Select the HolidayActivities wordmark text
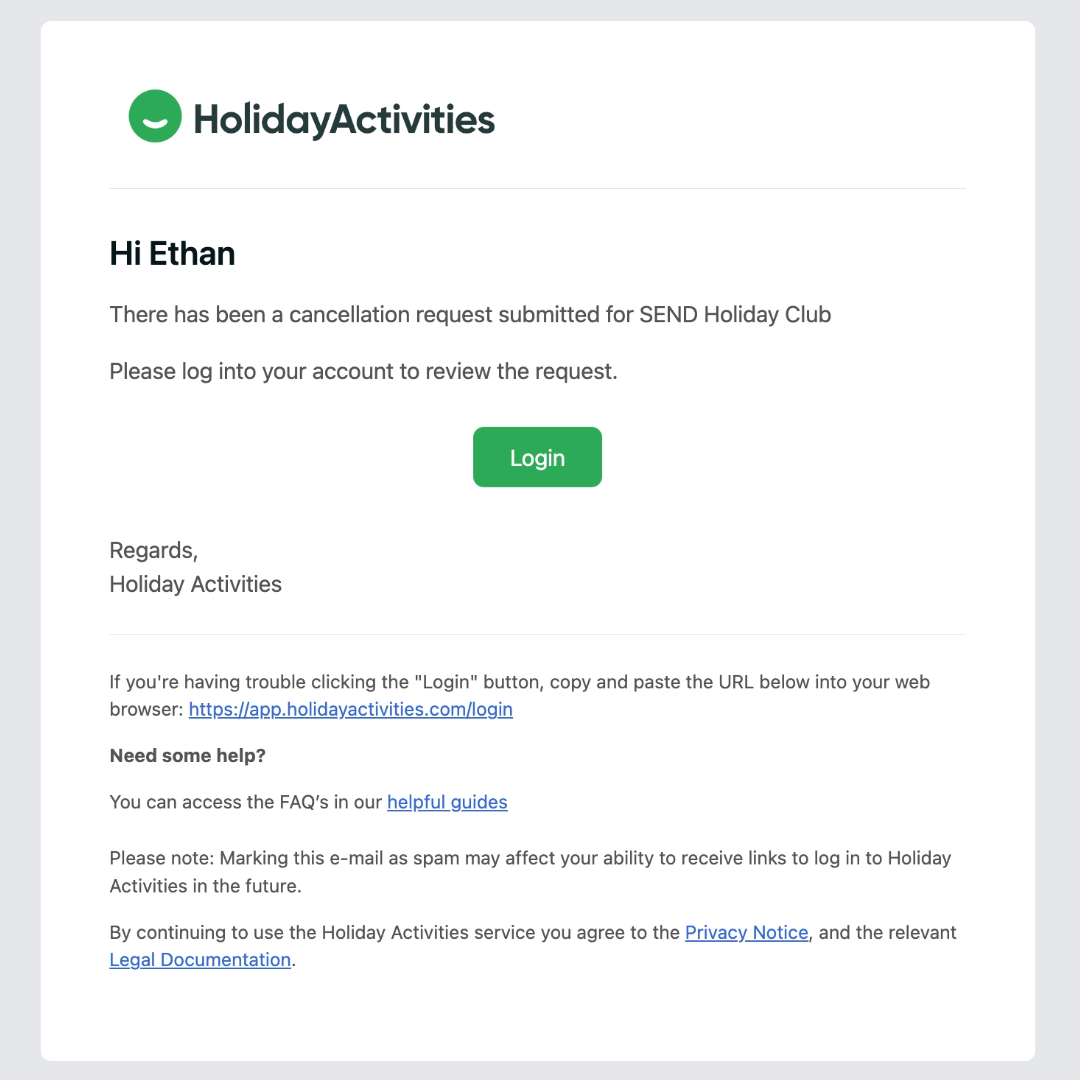This screenshot has height=1080, width=1080. pyautogui.click(x=344, y=117)
